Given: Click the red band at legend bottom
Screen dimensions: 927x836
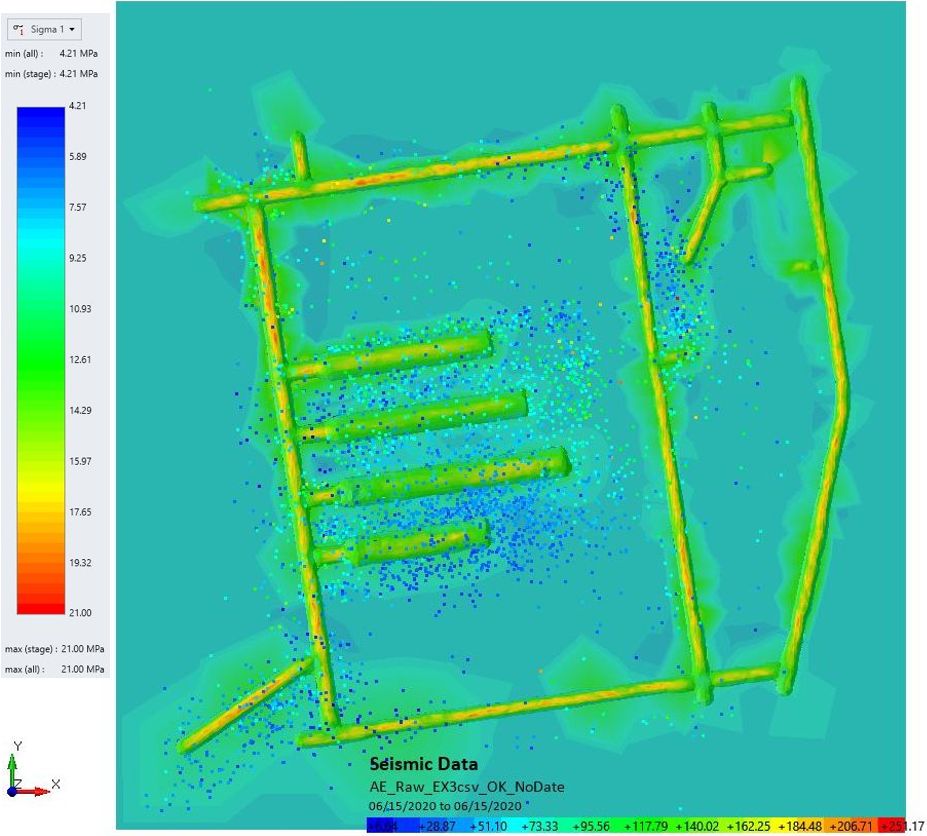Looking at the screenshot, I should (41, 600).
